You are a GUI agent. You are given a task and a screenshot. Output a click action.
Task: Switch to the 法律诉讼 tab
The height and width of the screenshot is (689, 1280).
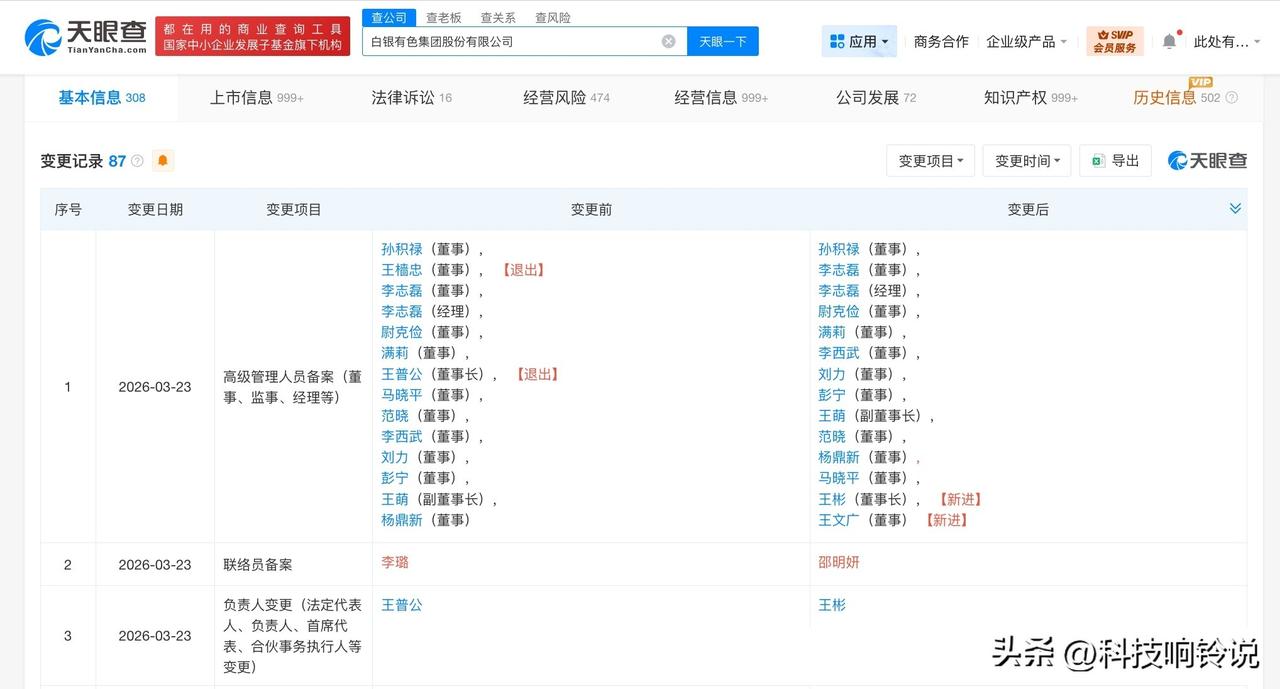pyautogui.click(x=411, y=98)
